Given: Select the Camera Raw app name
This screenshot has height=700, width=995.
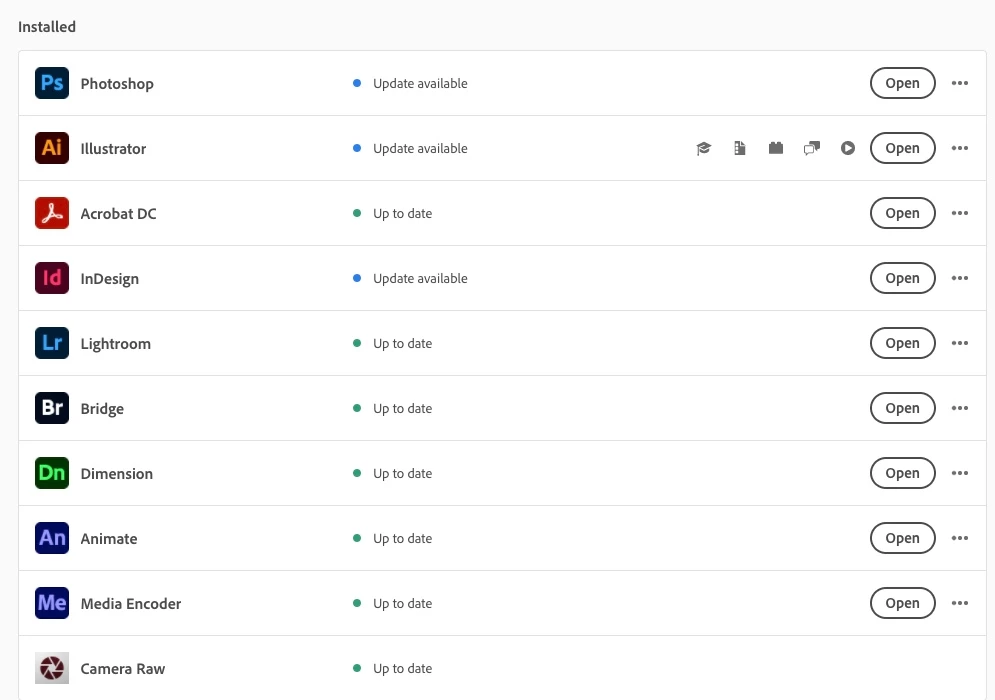Looking at the screenshot, I should tap(122, 669).
